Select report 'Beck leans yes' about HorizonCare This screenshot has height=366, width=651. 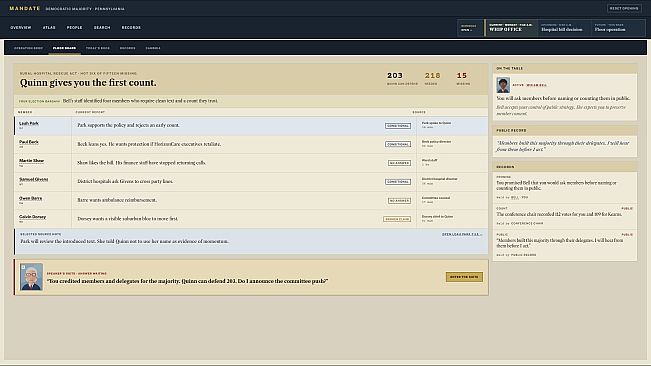(149, 144)
